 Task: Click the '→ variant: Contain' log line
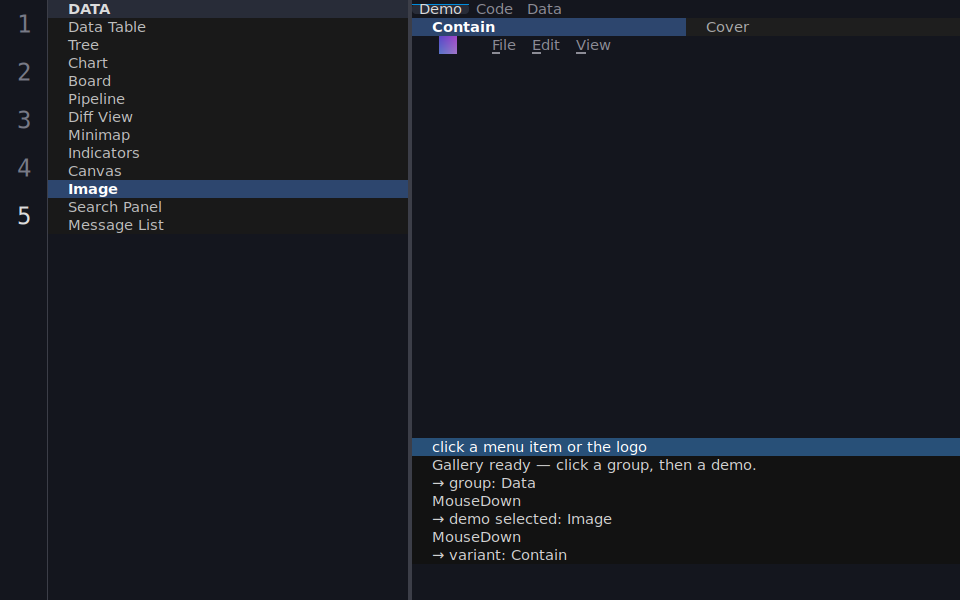tap(686, 555)
